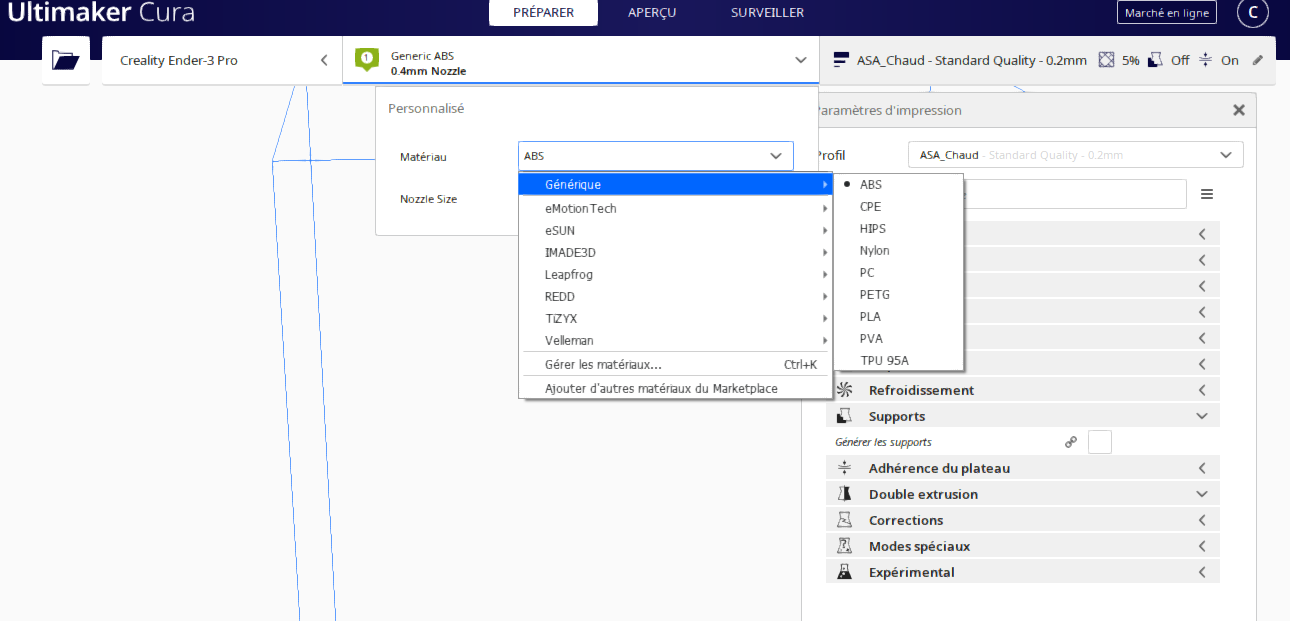1290x621 pixels.
Task: Close the Paramètres d'impression panel
Action: (x=1239, y=110)
